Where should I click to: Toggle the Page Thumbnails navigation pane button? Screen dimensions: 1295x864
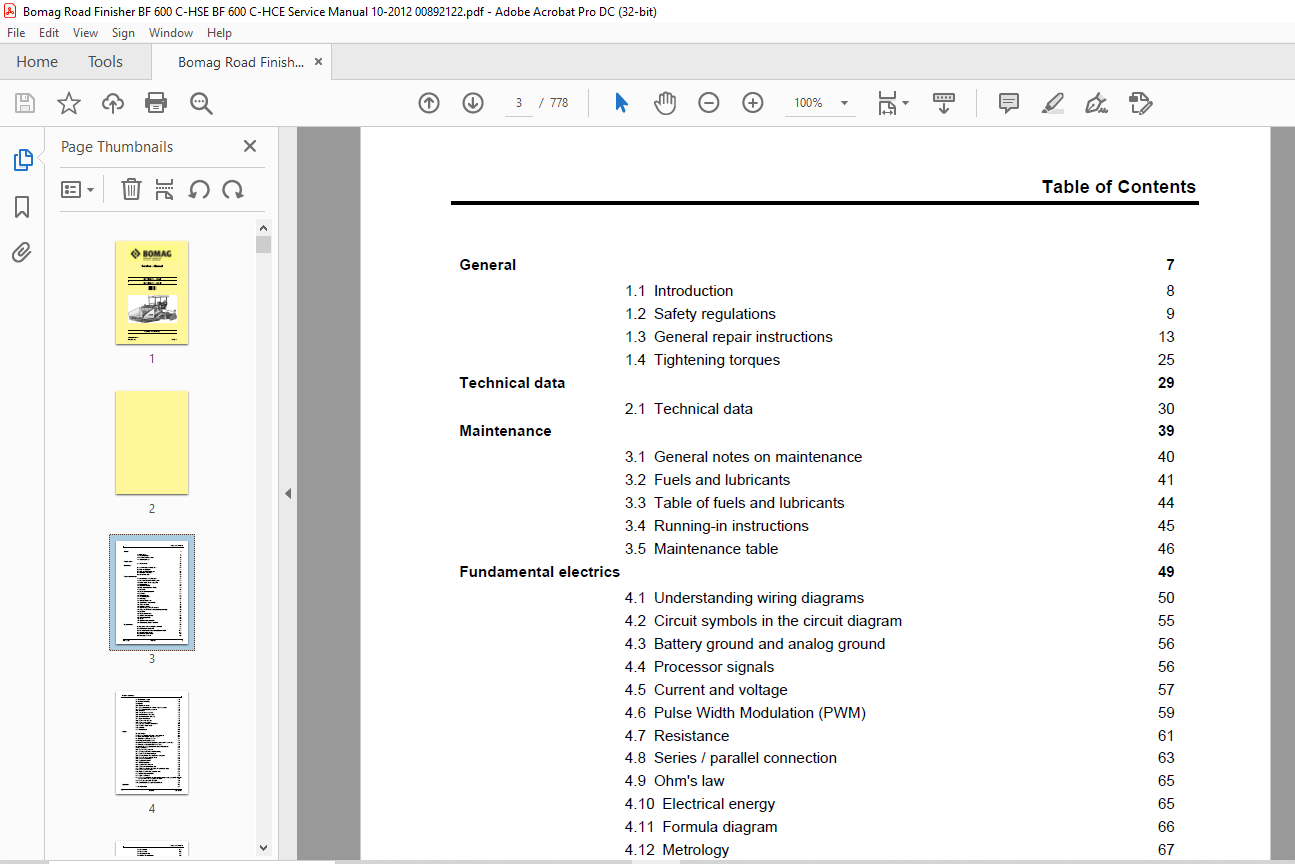pyautogui.click(x=22, y=160)
